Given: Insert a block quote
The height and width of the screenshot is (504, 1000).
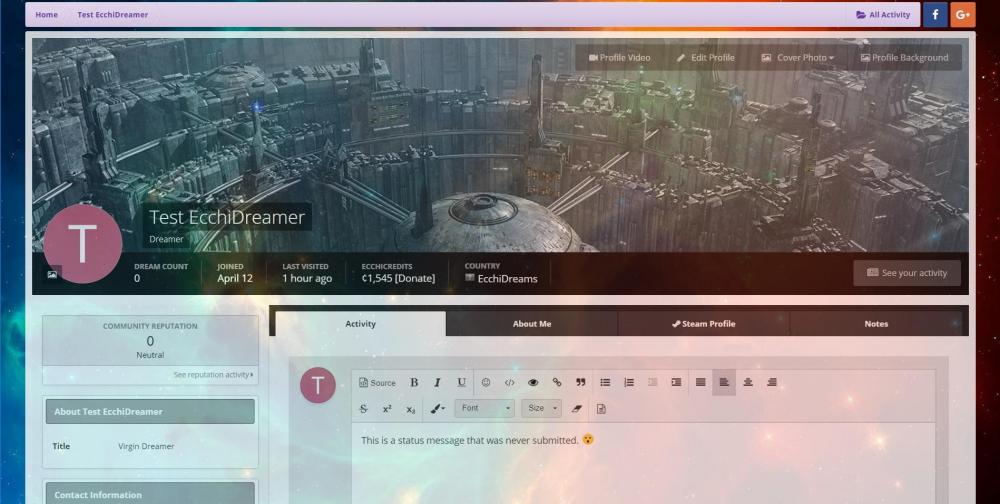Looking at the screenshot, I should [580, 383].
